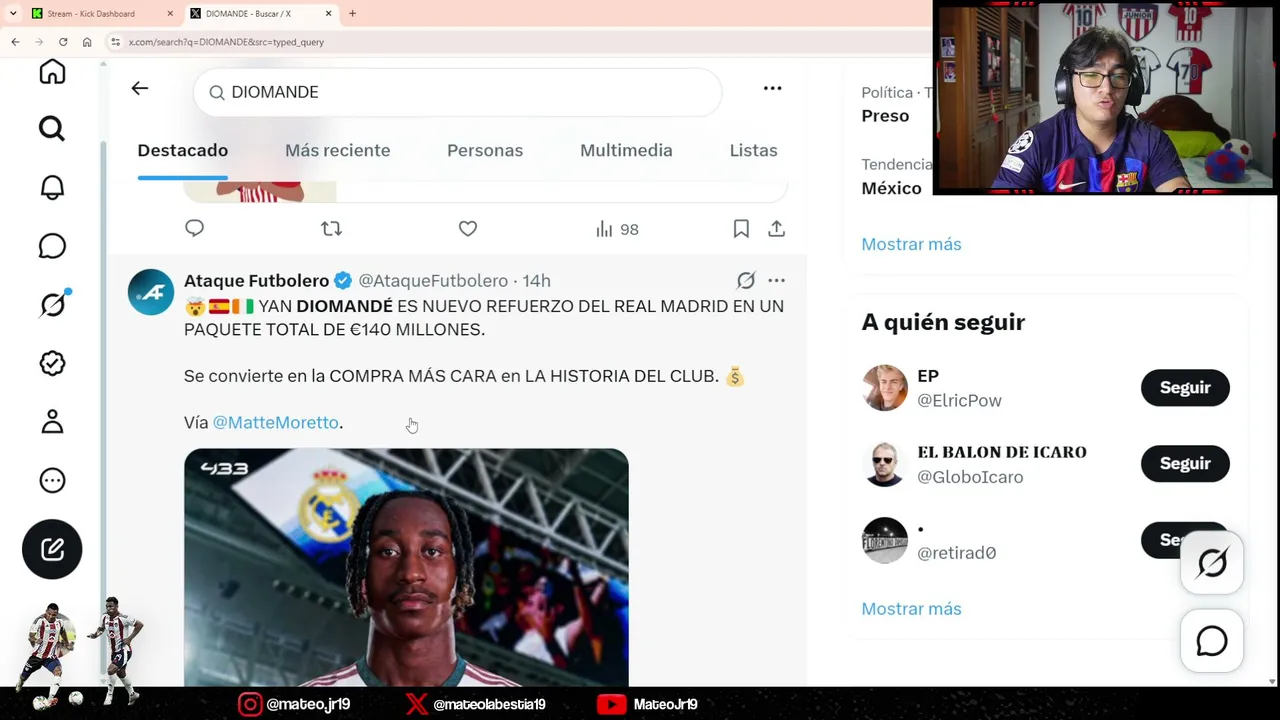Open the verified badge icon in the sidebar
1280x720 pixels.
coord(52,363)
